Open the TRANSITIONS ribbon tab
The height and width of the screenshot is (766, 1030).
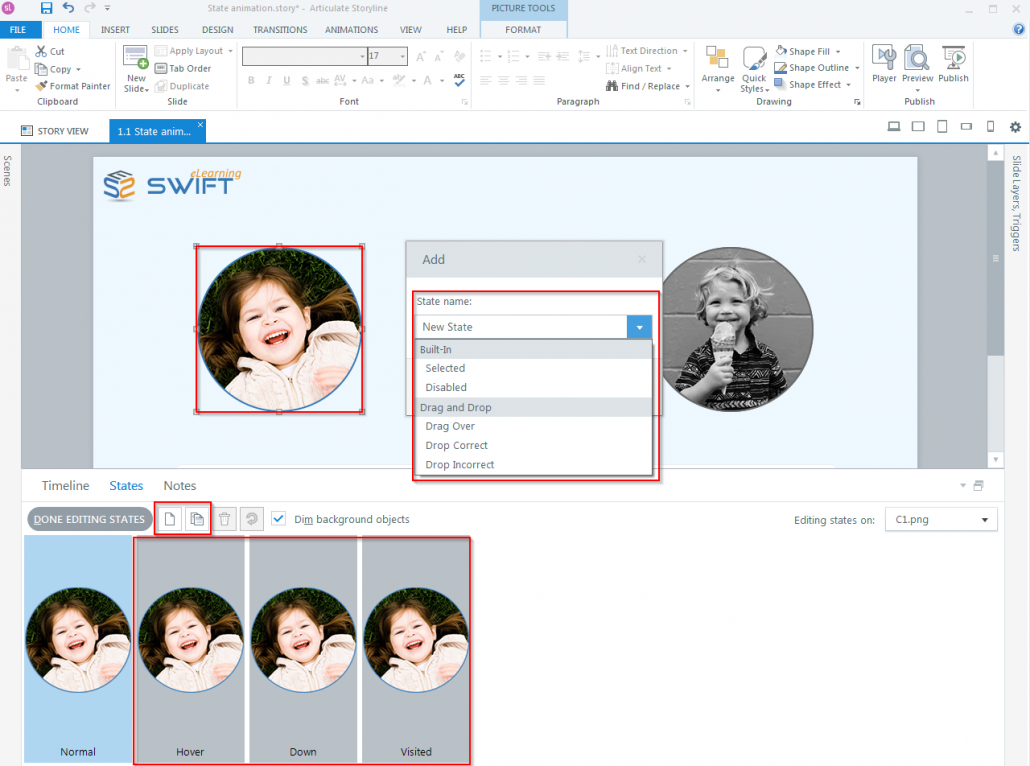click(279, 29)
